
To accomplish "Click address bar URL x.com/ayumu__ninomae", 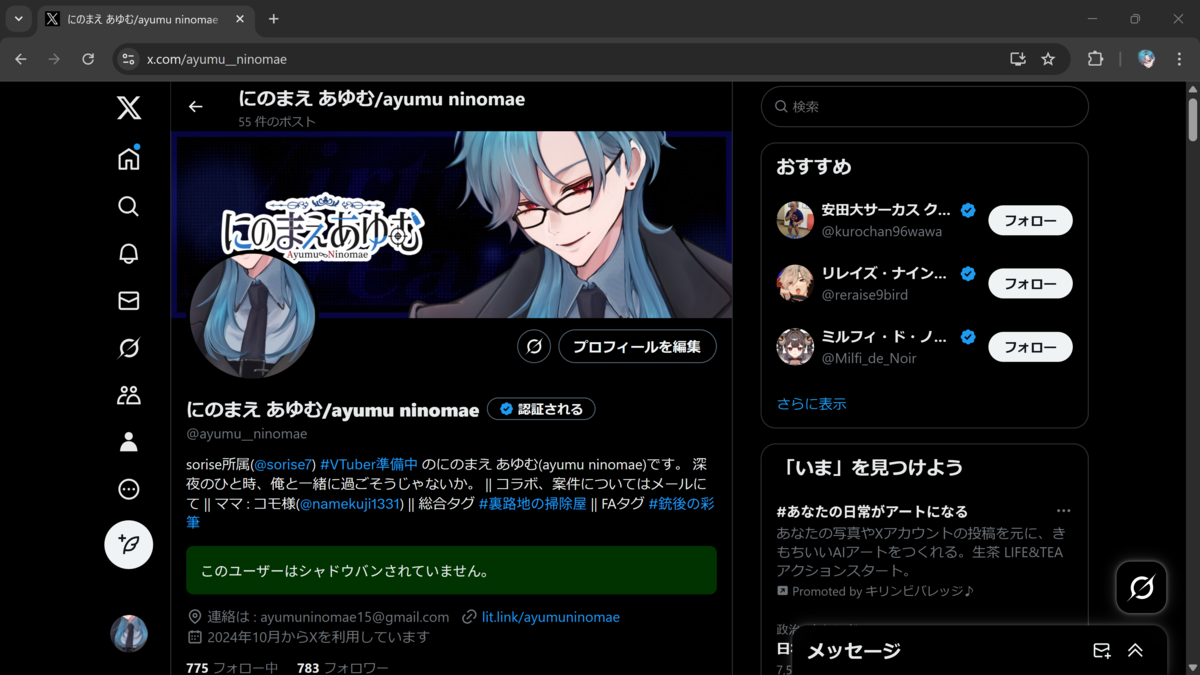I will (217, 59).
